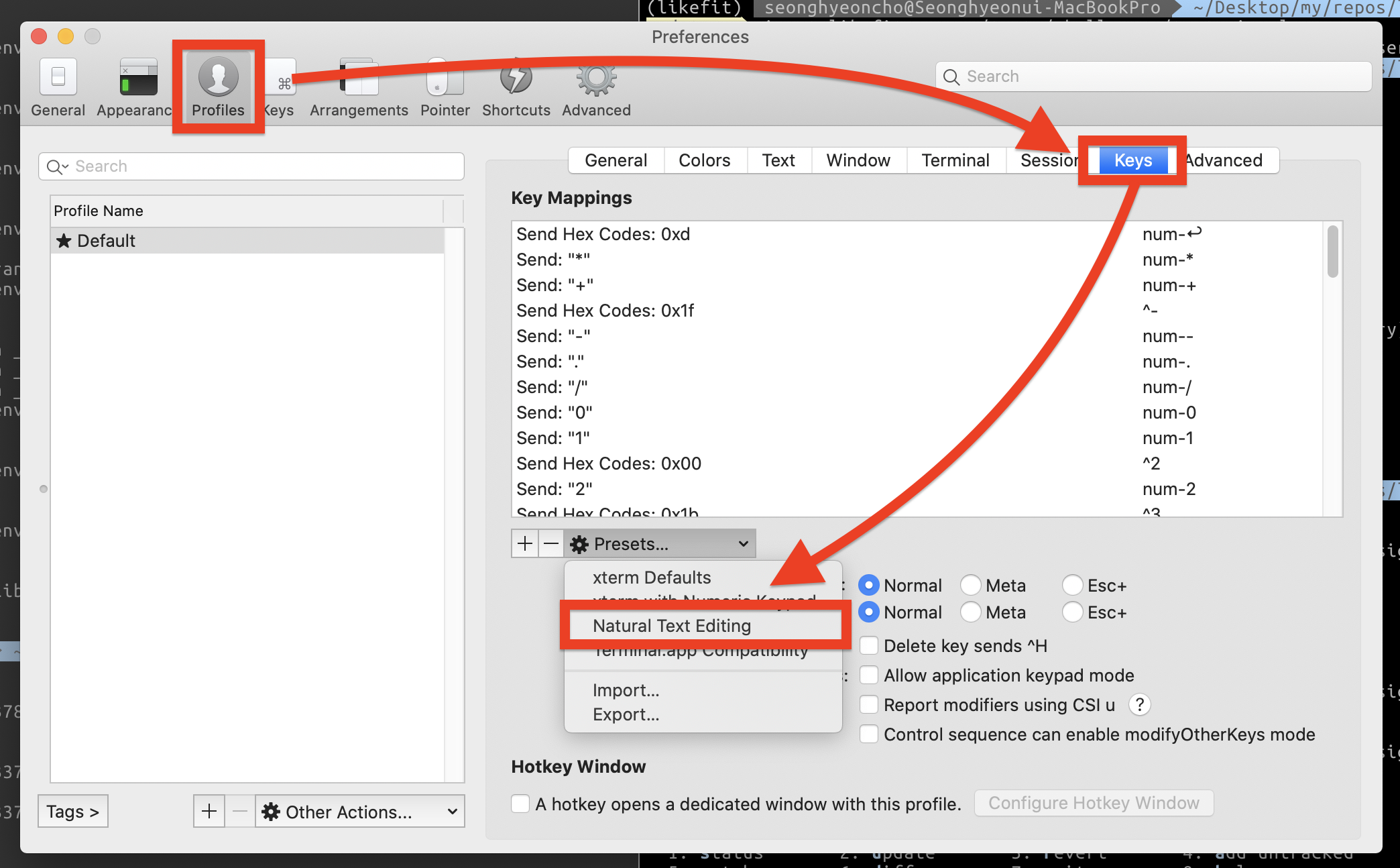Viewport: 1400px width, 868px height.
Task: Add a new key mapping with plus
Action: tap(525, 543)
